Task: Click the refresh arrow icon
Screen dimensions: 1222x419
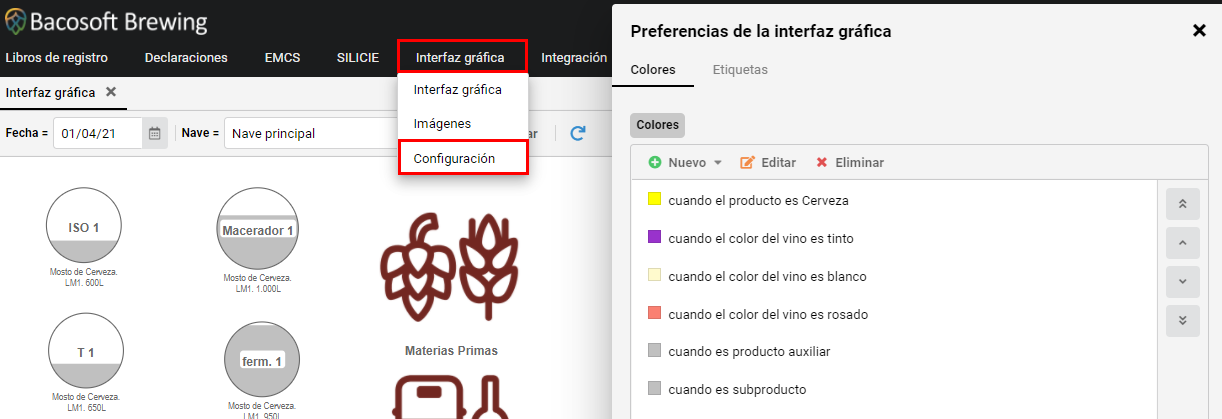Action: (x=578, y=133)
